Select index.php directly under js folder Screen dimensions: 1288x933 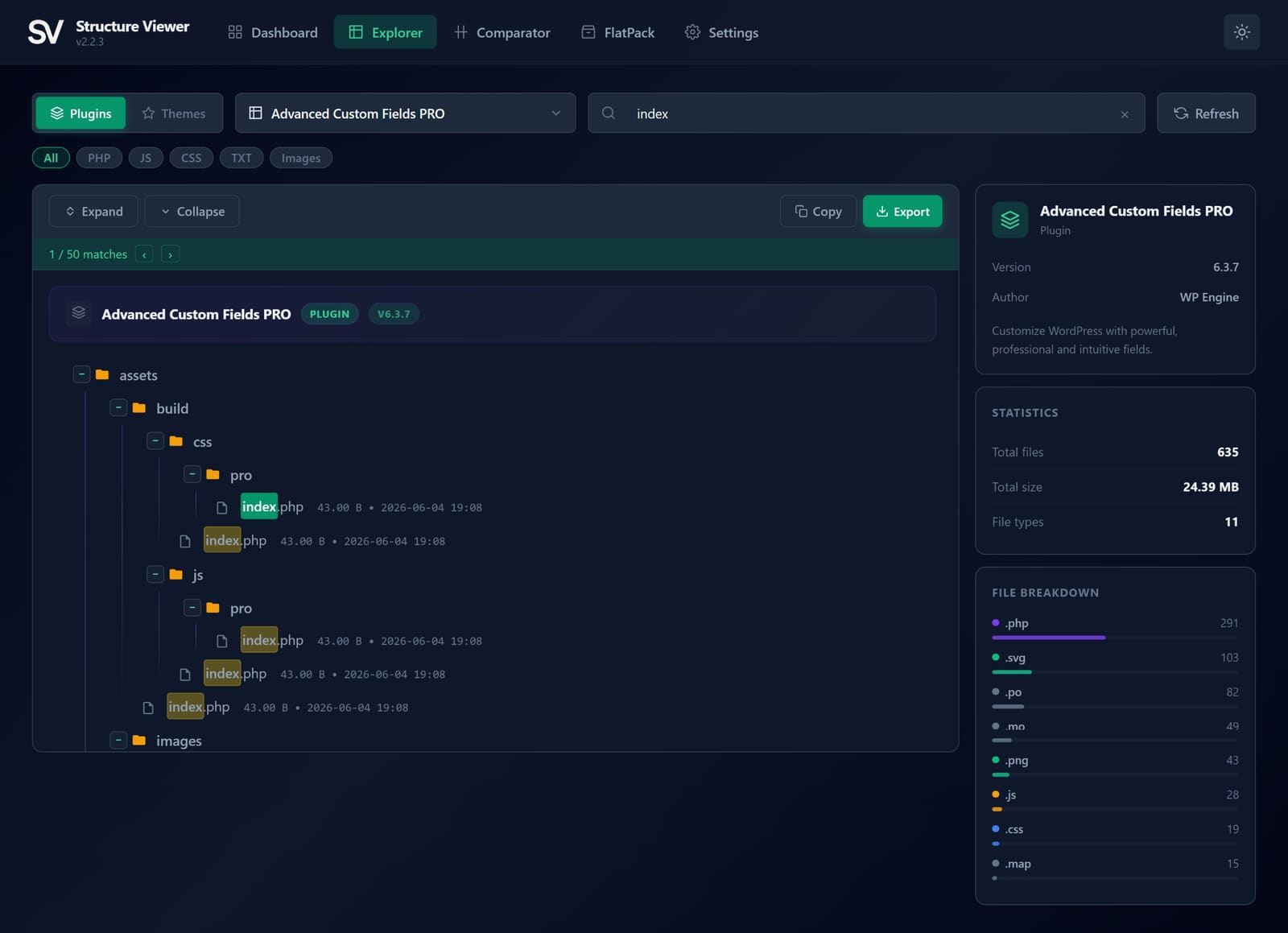coord(235,674)
